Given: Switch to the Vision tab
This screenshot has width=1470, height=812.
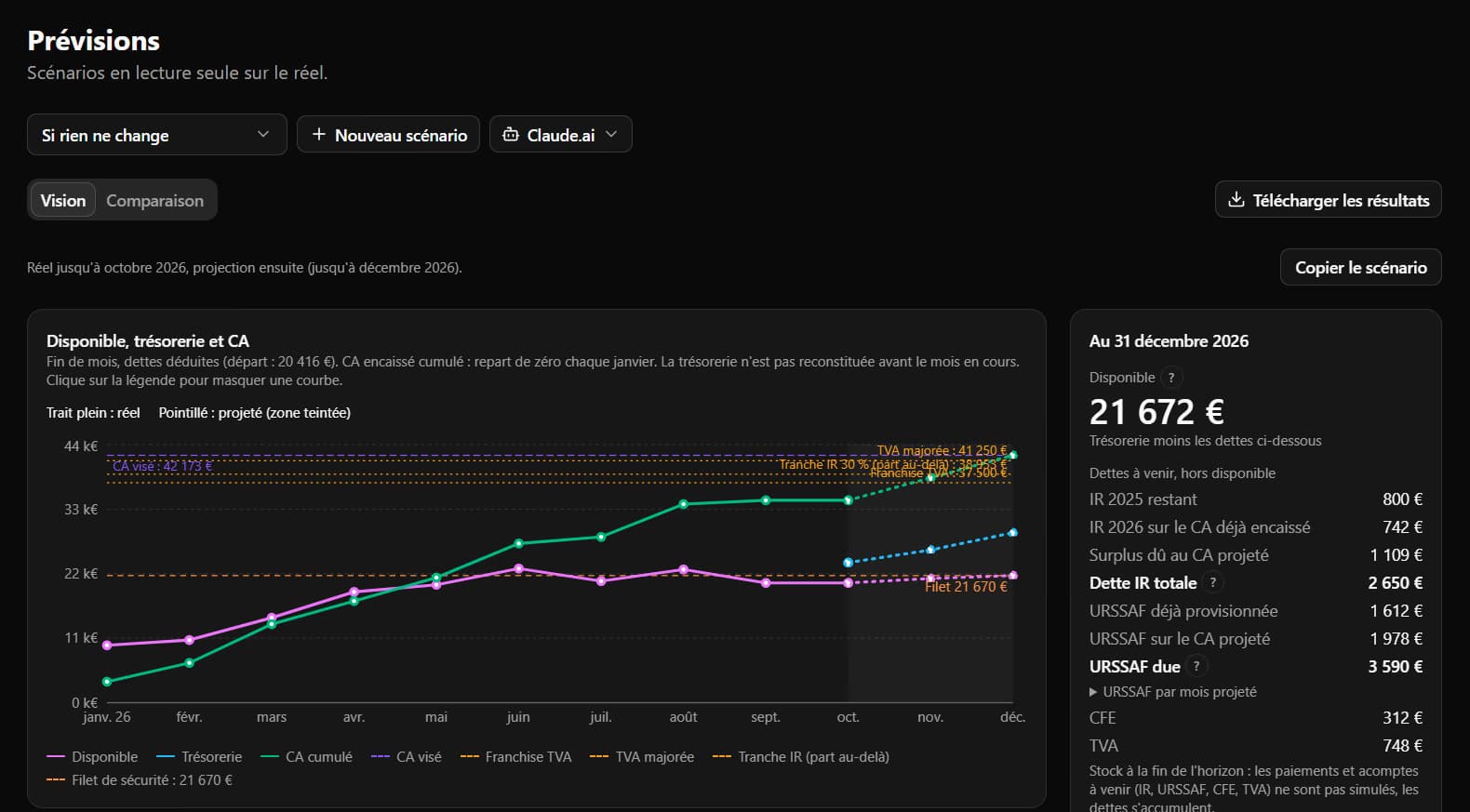Looking at the screenshot, I should 63,200.
